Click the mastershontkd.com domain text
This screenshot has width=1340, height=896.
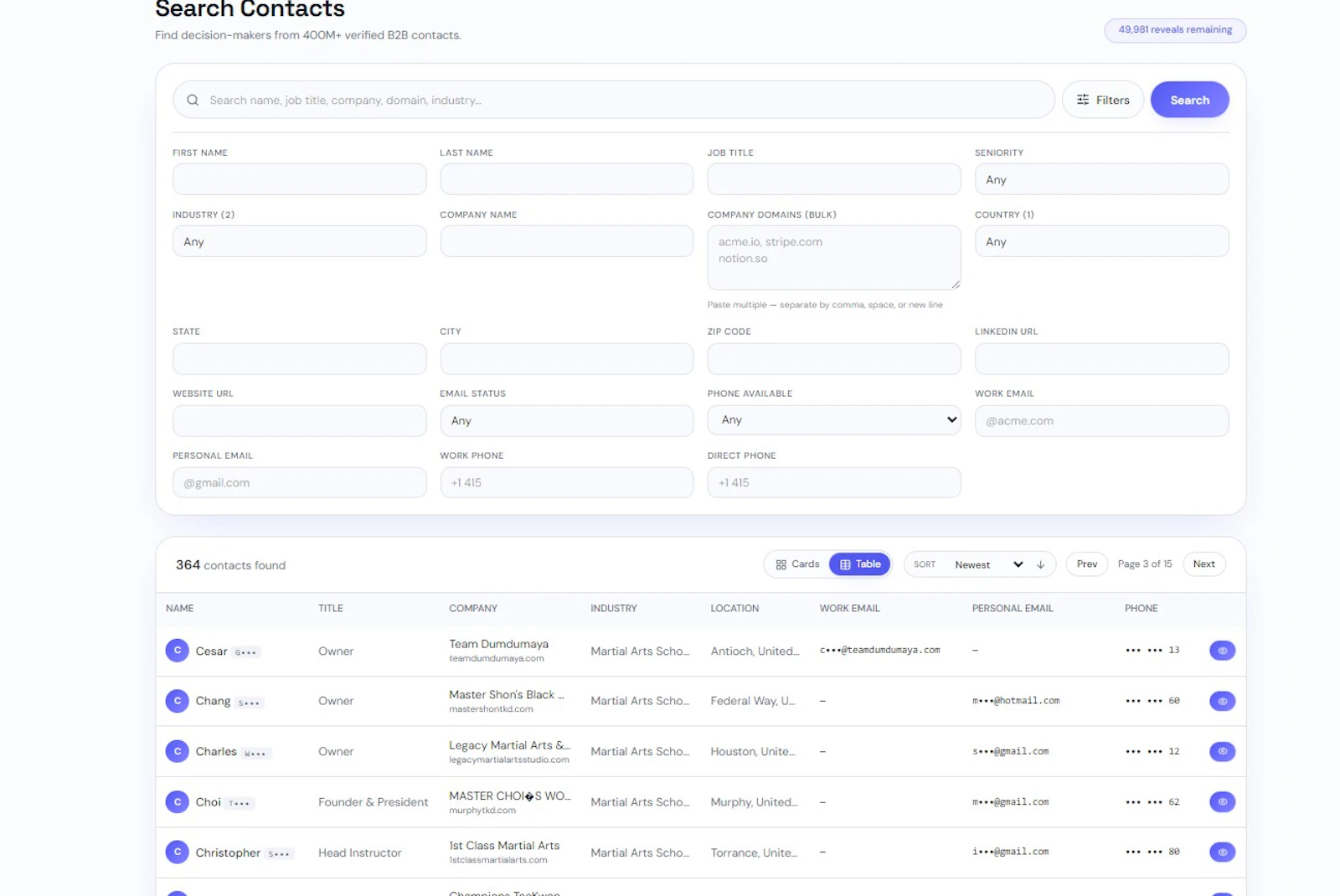coord(491,709)
